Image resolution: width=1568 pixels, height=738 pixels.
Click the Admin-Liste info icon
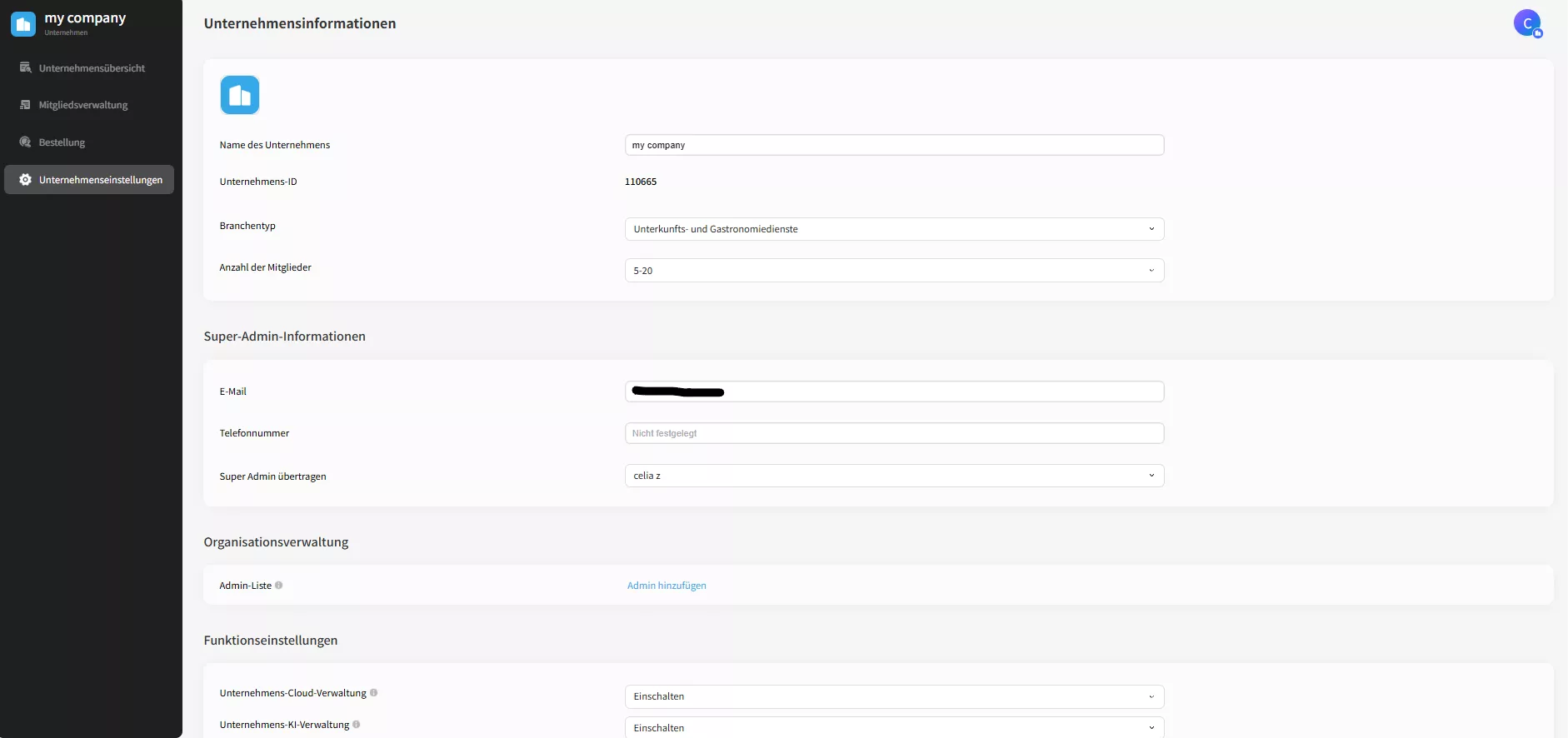(279, 586)
